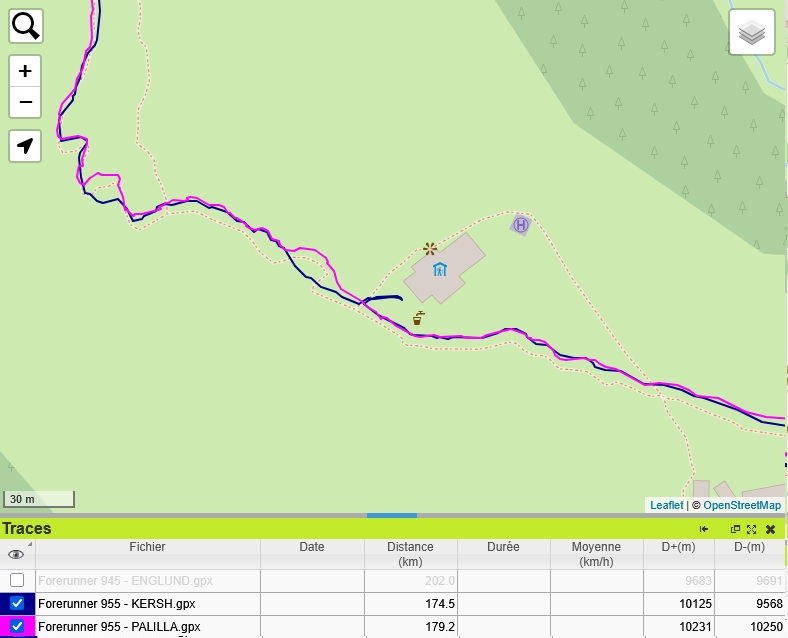Hide the Forerunner 955 - PALILLA.gpx trace
Viewport: 788px width, 638px height.
[17, 627]
